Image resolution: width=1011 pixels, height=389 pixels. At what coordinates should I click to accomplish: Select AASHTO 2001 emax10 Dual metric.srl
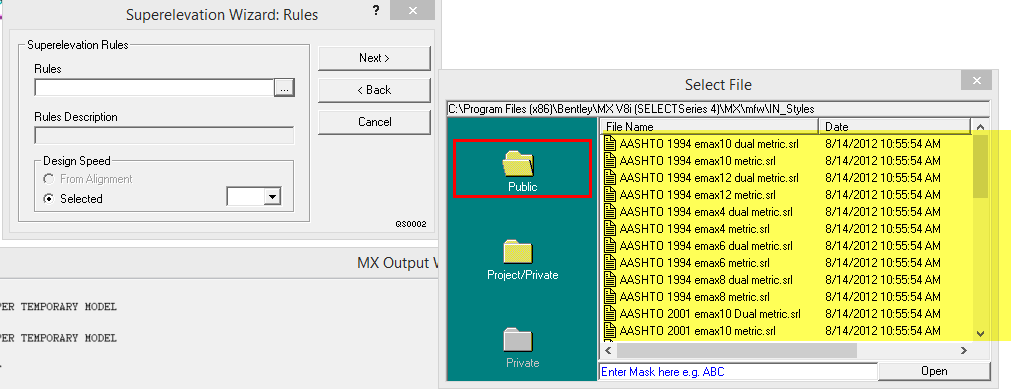pyautogui.click(x=710, y=314)
